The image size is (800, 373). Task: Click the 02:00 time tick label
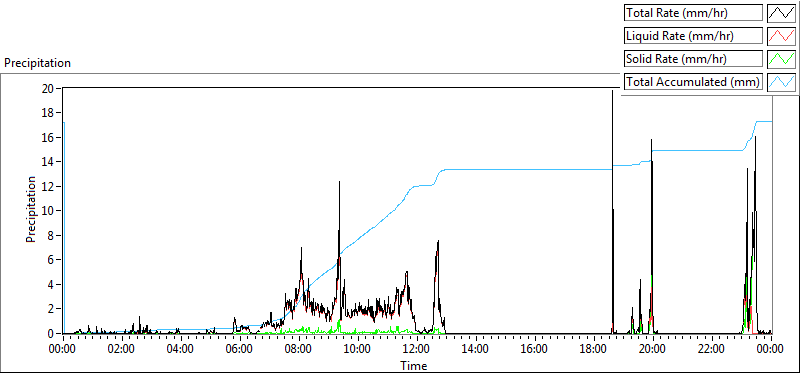[122, 350]
